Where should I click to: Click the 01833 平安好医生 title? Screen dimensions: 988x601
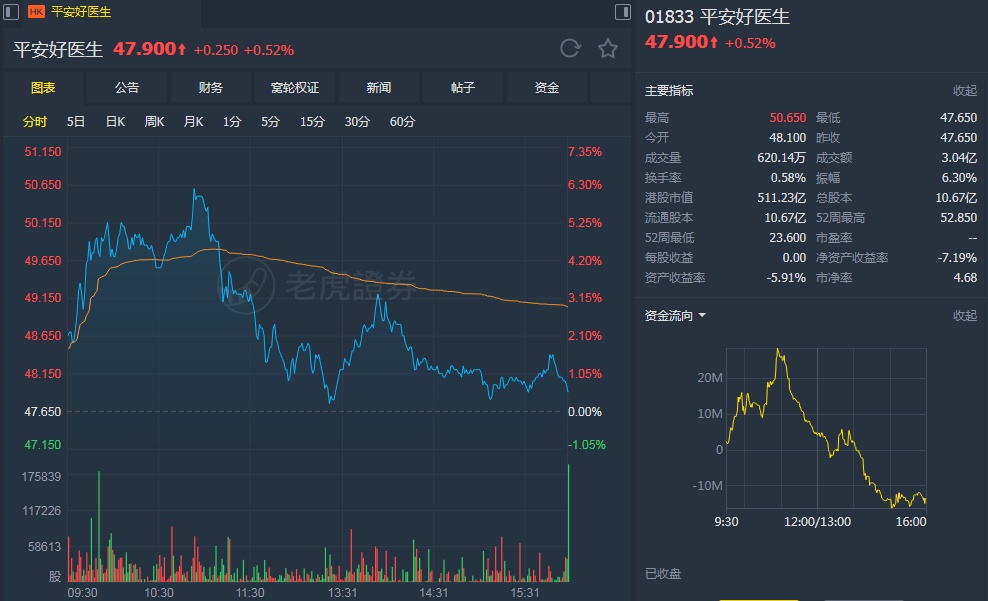pos(717,16)
